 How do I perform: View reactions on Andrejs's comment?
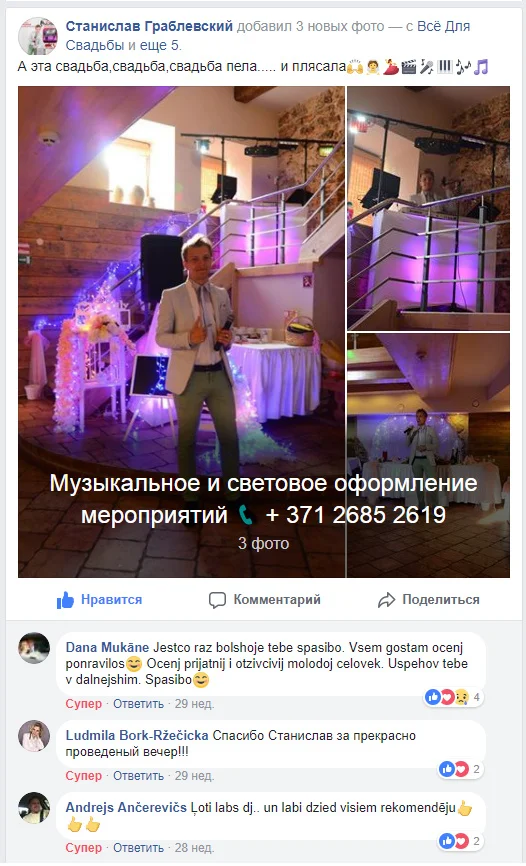[x=461, y=841]
